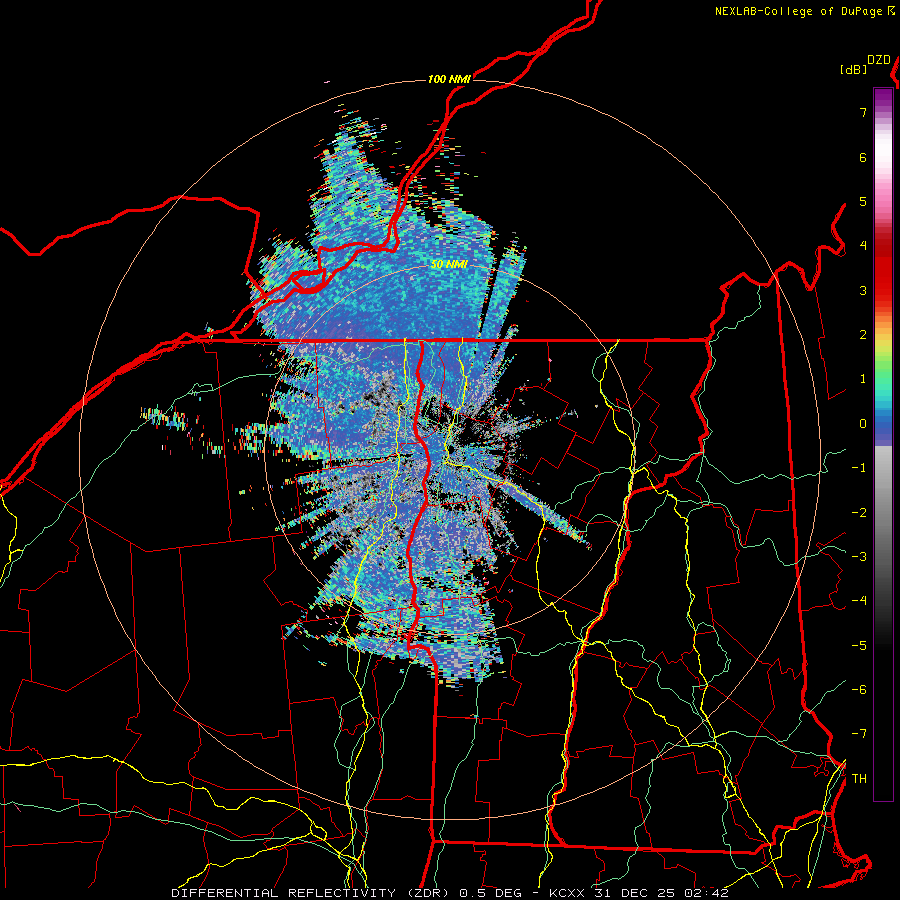Click the 0.5 DEG elevation text
The height and width of the screenshot is (900, 900).
(x=490, y=893)
